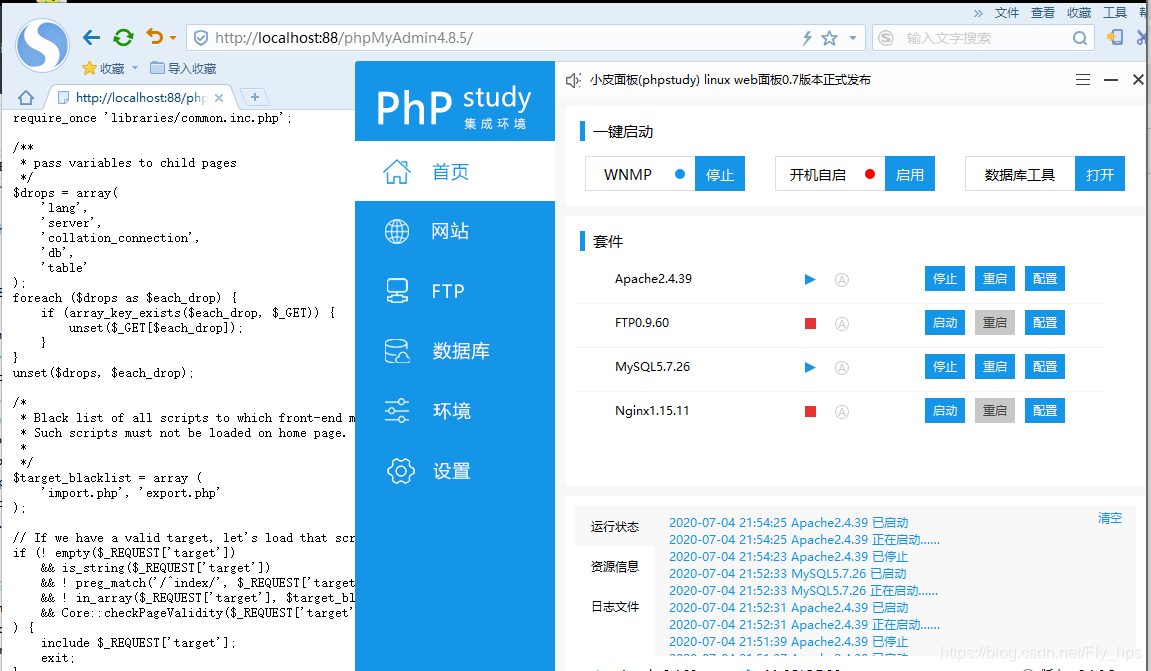Screen dimensions: 1151x671
Task: Configure MySQL5.7.26
Action: pyautogui.click(x=1045, y=366)
